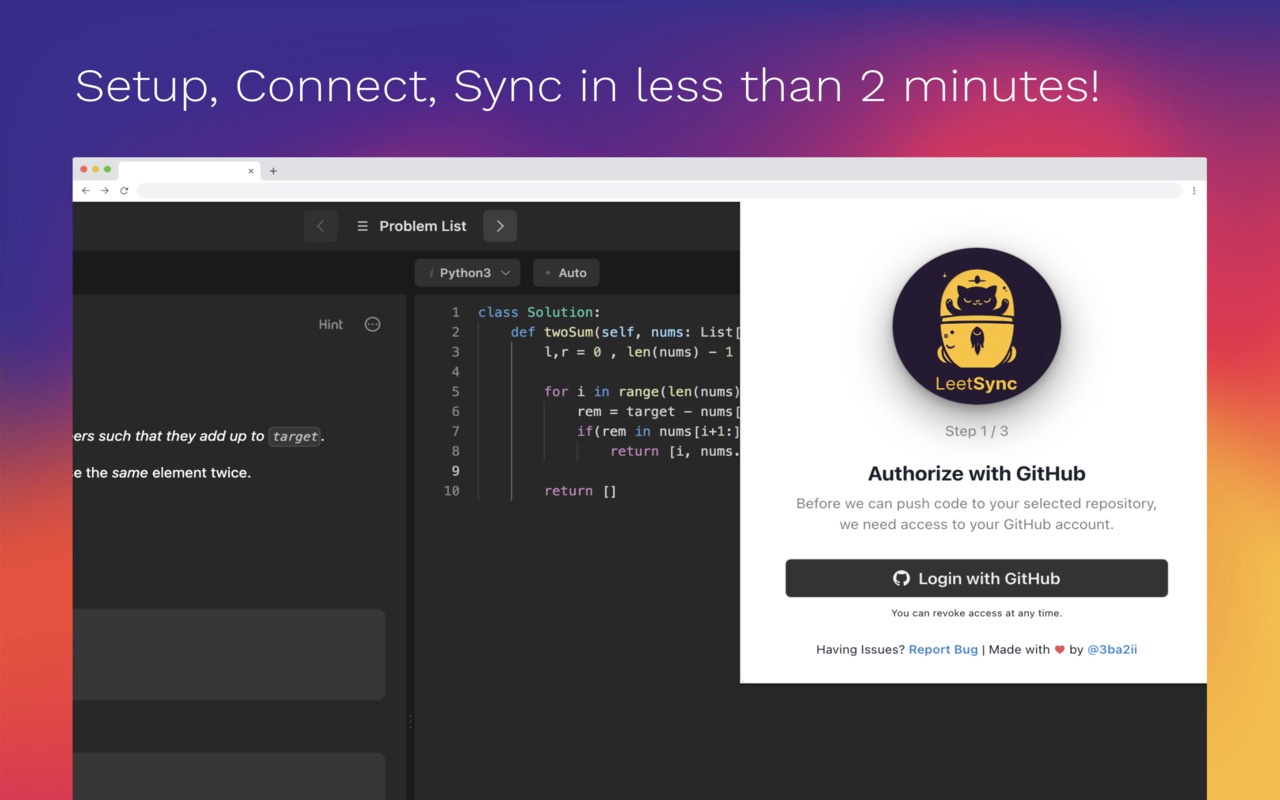
Task: Open the browser's three-dot menu
Action: (1193, 190)
